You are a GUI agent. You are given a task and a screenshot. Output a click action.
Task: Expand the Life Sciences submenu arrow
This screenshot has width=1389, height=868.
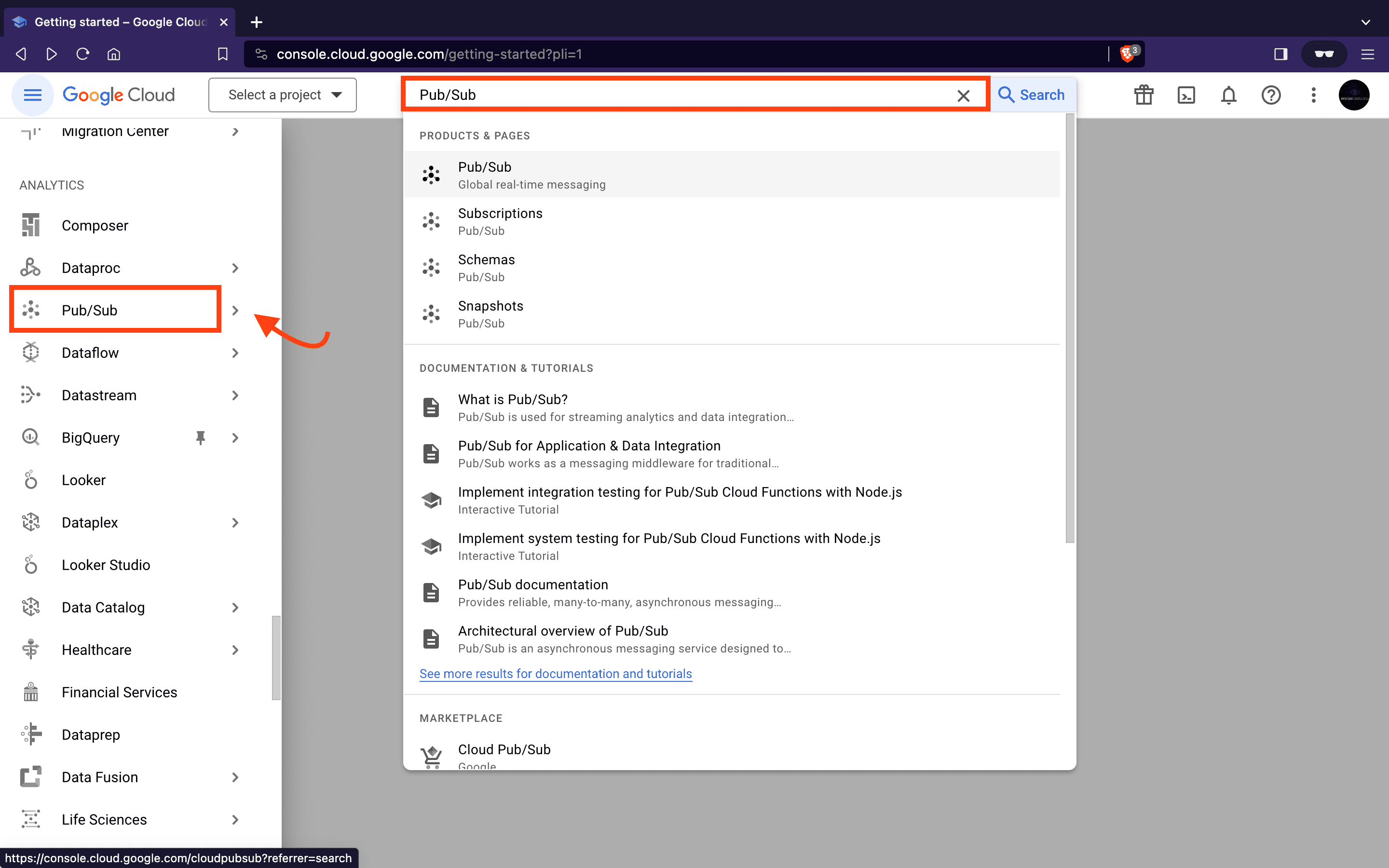(x=235, y=820)
